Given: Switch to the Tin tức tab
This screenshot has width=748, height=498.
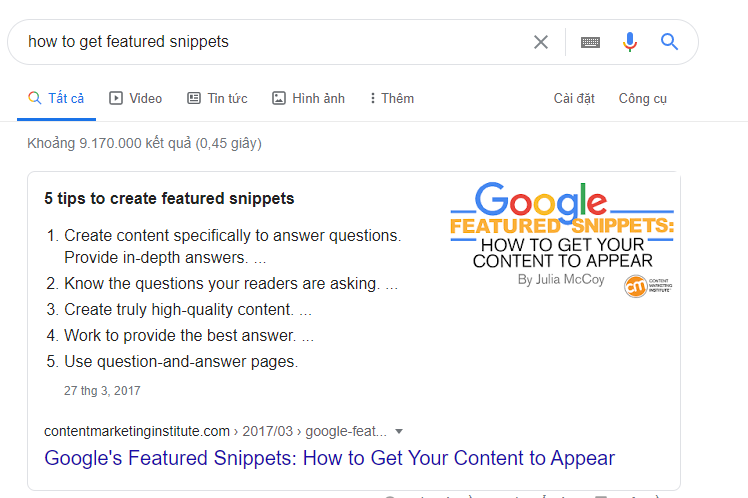Looking at the screenshot, I should click(x=227, y=98).
